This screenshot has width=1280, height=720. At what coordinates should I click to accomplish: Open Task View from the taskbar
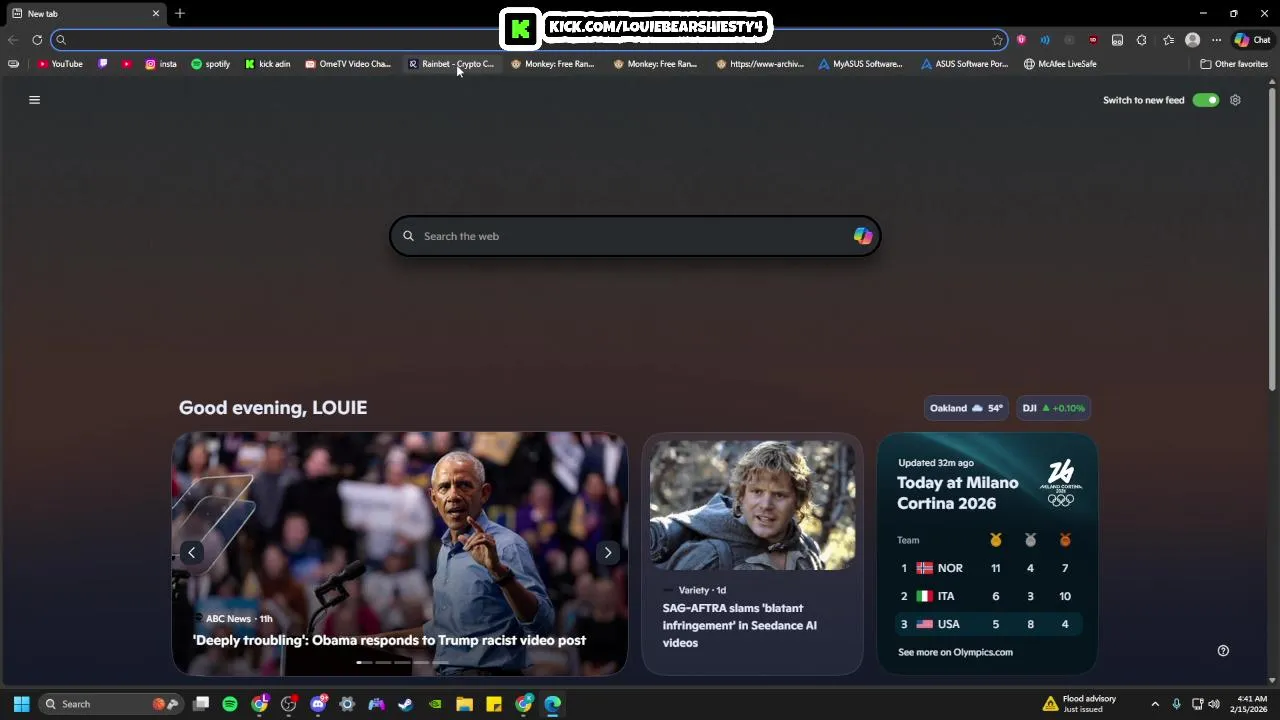click(x=201, y=704)
